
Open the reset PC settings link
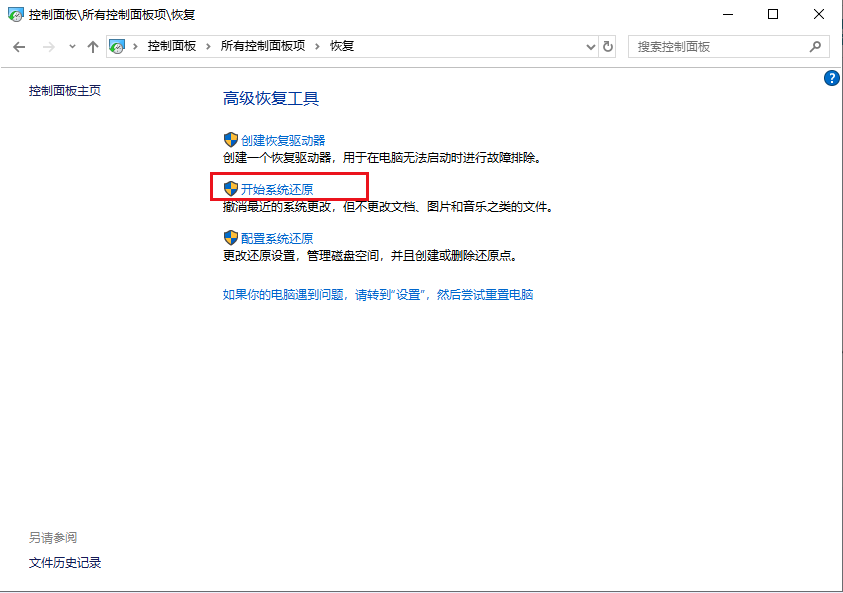click(378, 295)
